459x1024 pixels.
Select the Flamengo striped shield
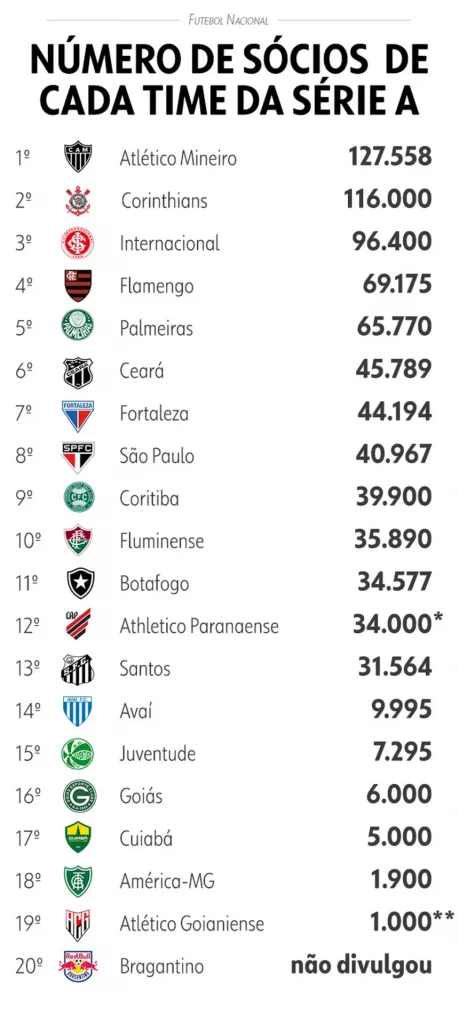pyautogui.click(x=78, y=285)
